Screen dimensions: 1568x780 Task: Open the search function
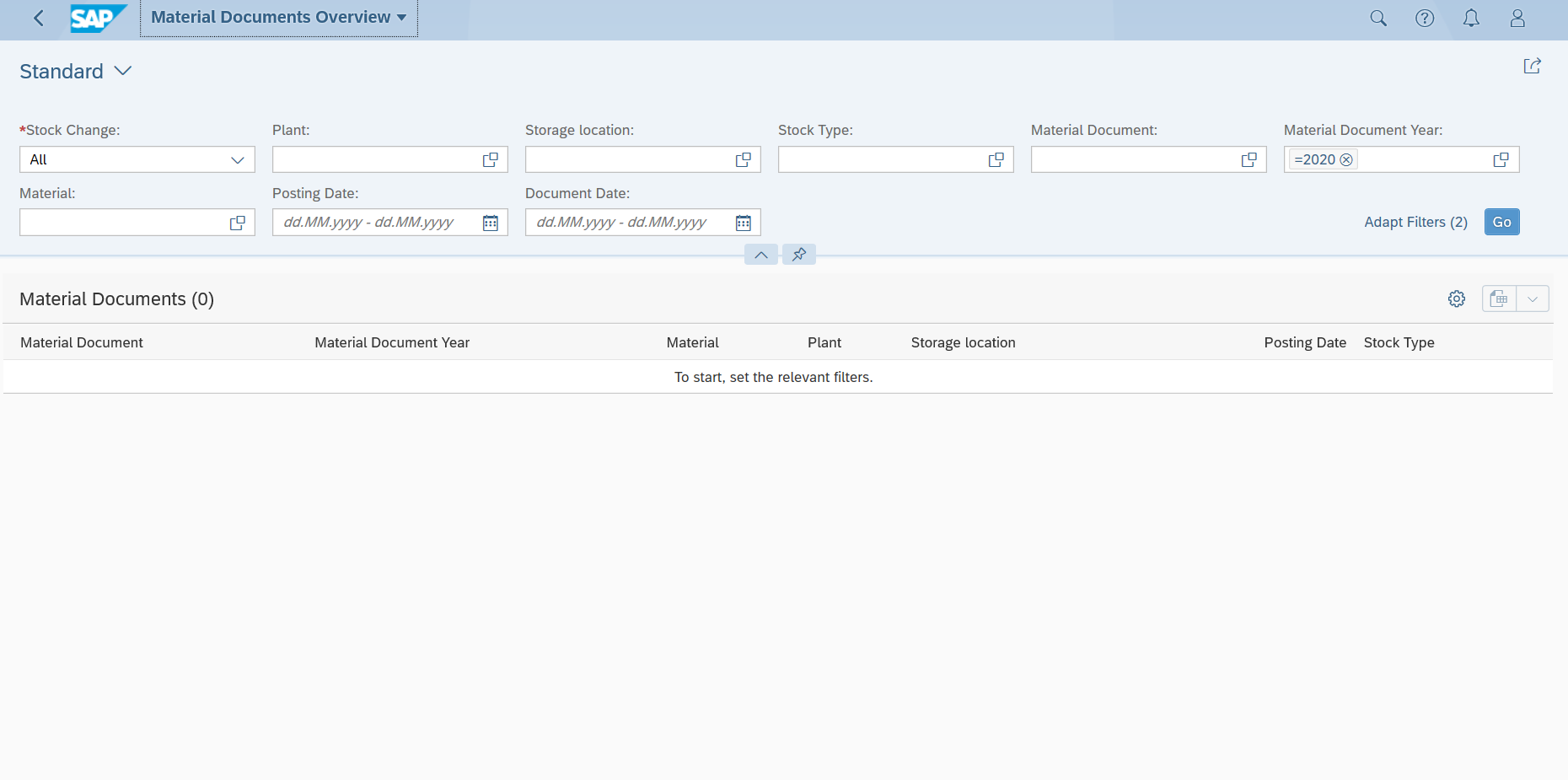pos(1378,18)
